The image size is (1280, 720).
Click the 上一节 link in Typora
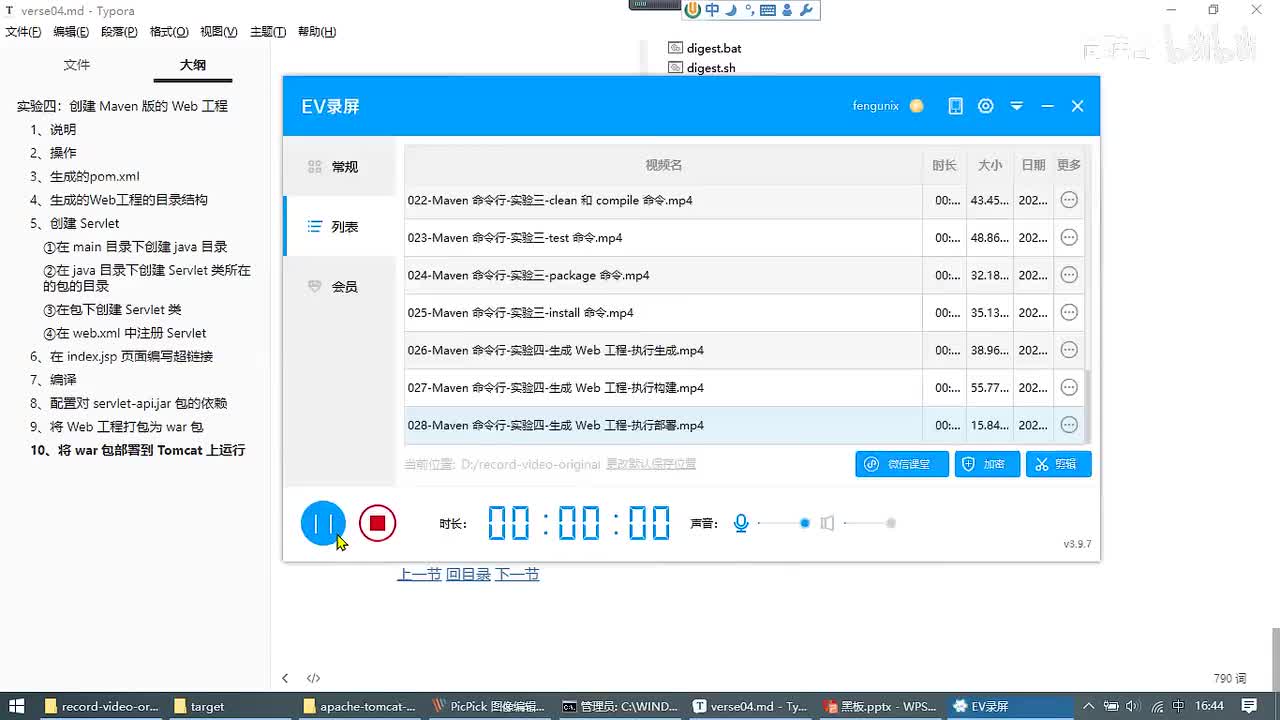419,574
